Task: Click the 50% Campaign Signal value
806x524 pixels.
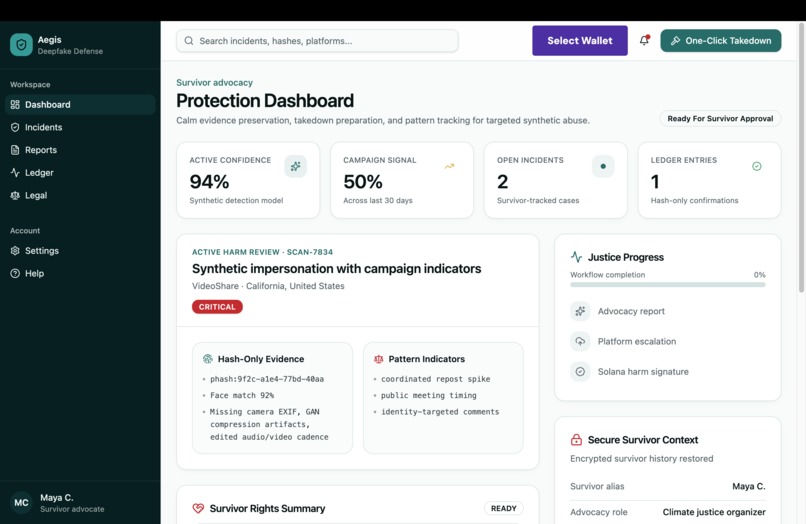Action: pyautogui.click(x=363, y=182)
